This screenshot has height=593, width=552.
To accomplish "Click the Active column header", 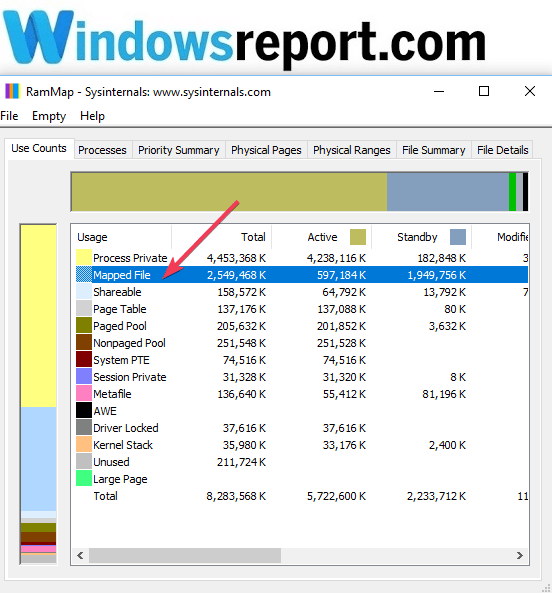I will click(322, 237).
